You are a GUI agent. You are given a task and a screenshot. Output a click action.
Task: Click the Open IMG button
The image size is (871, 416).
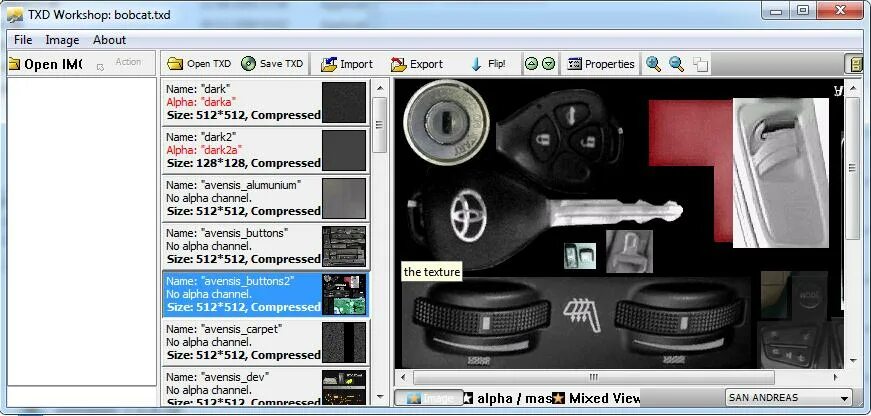(x=46, y=64)
